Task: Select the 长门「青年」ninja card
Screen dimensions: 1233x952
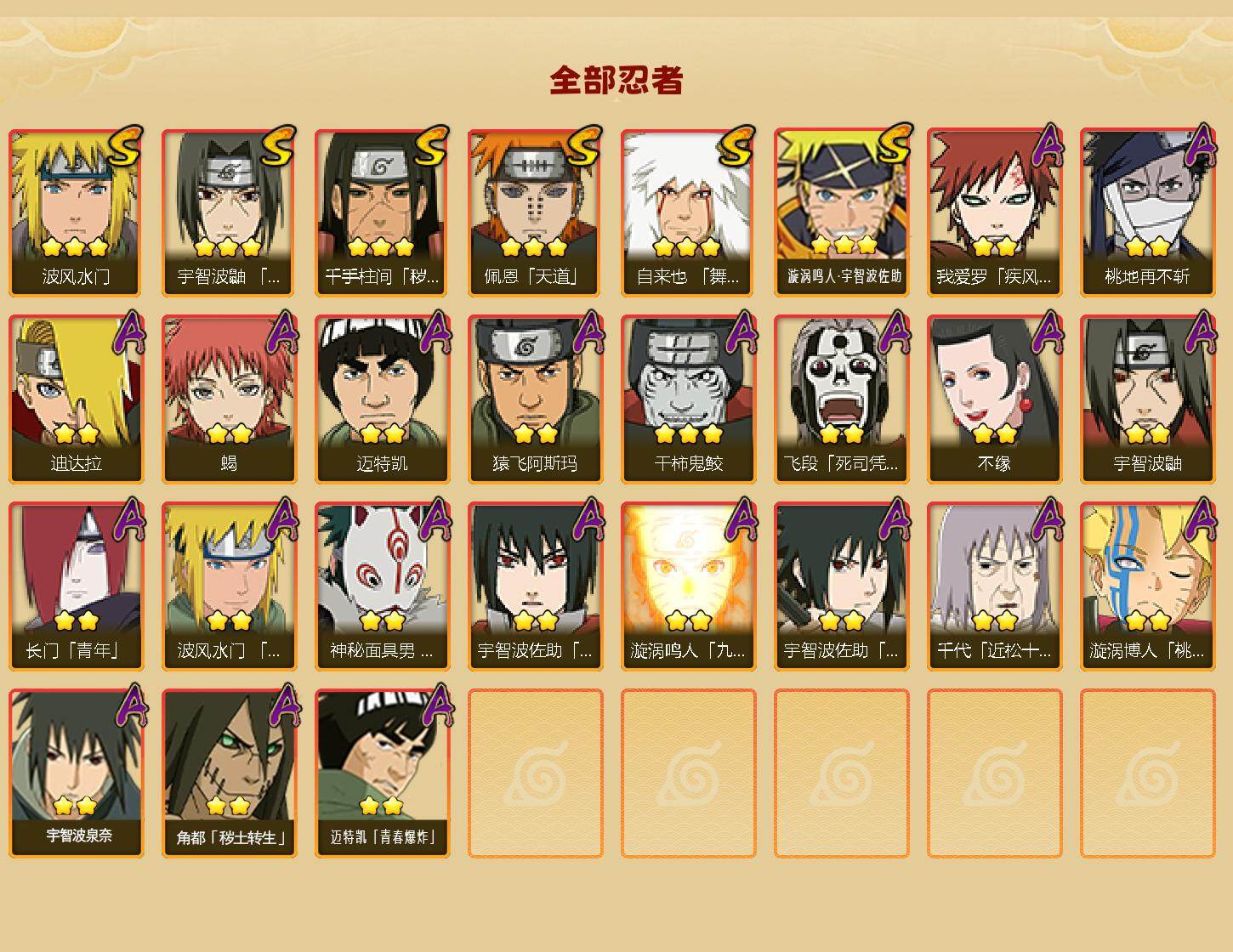Action: [77, 586]
